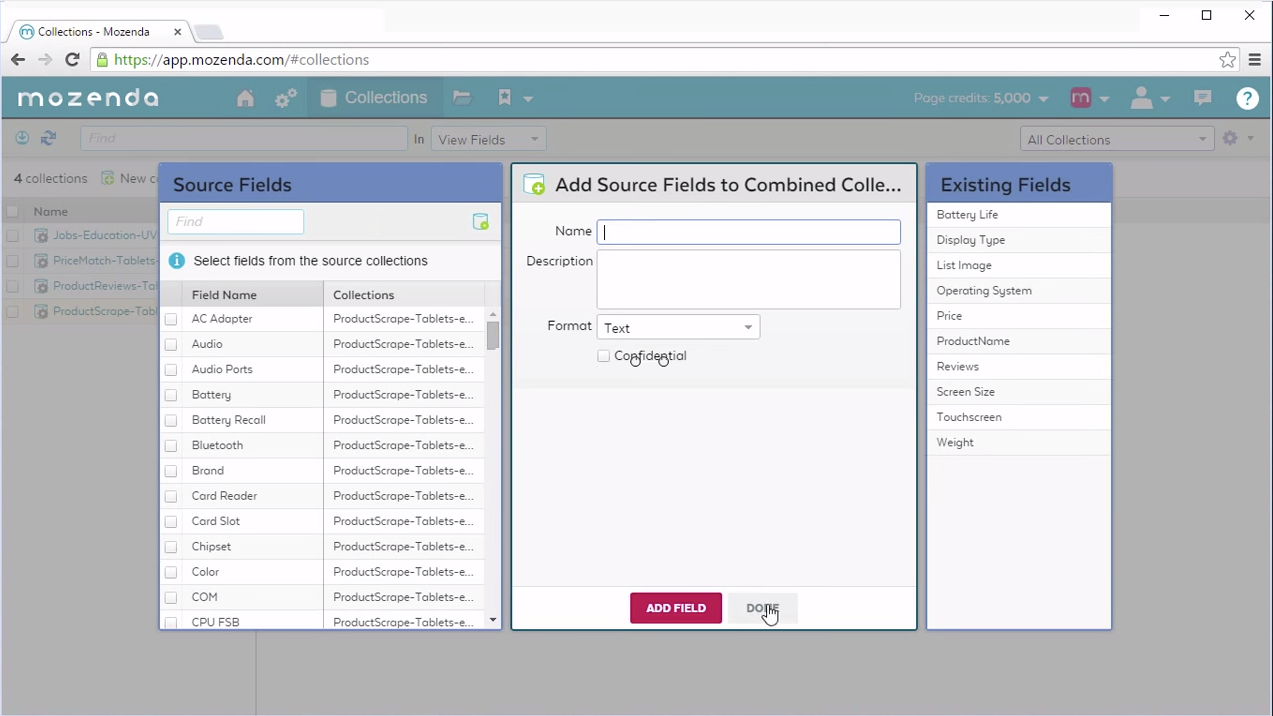Check the Audio field checkbox
The height and width of the screenshot is (716, 1273).
[x=171, y=344]
